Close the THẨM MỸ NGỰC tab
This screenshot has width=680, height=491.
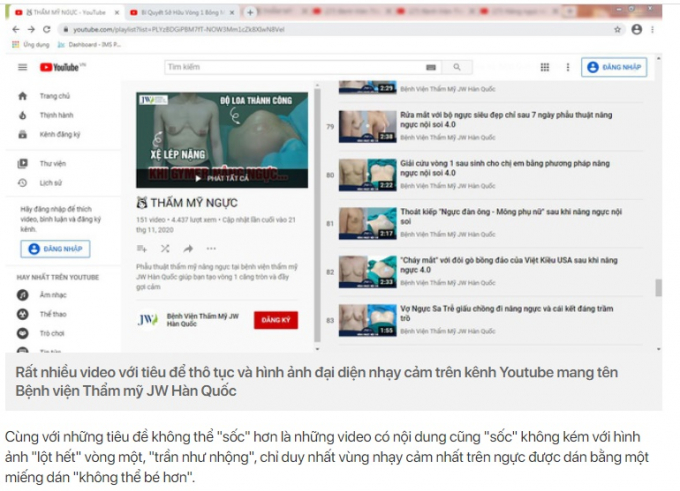[x=117, y=13]
